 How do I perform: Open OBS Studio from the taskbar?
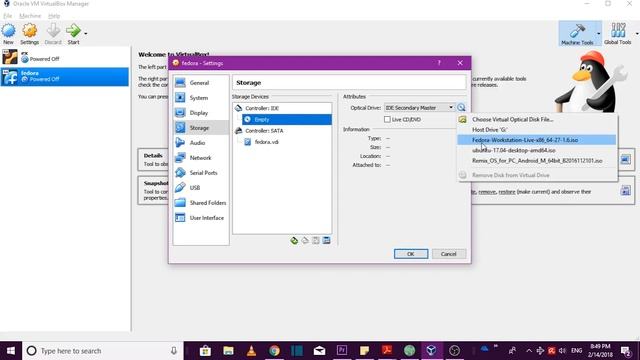pos(454,351)
